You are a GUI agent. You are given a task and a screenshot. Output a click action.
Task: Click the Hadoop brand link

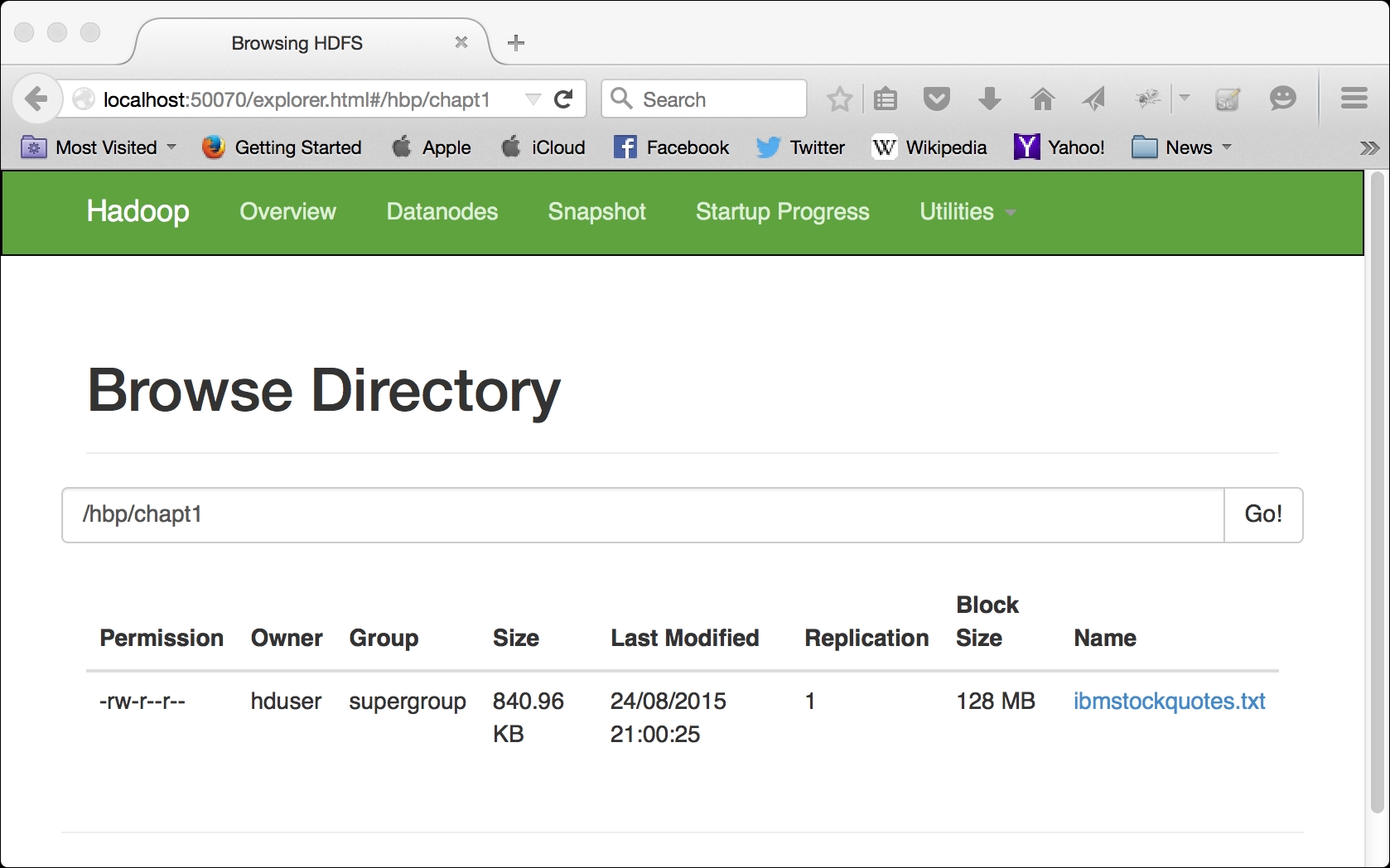[138, 211]
